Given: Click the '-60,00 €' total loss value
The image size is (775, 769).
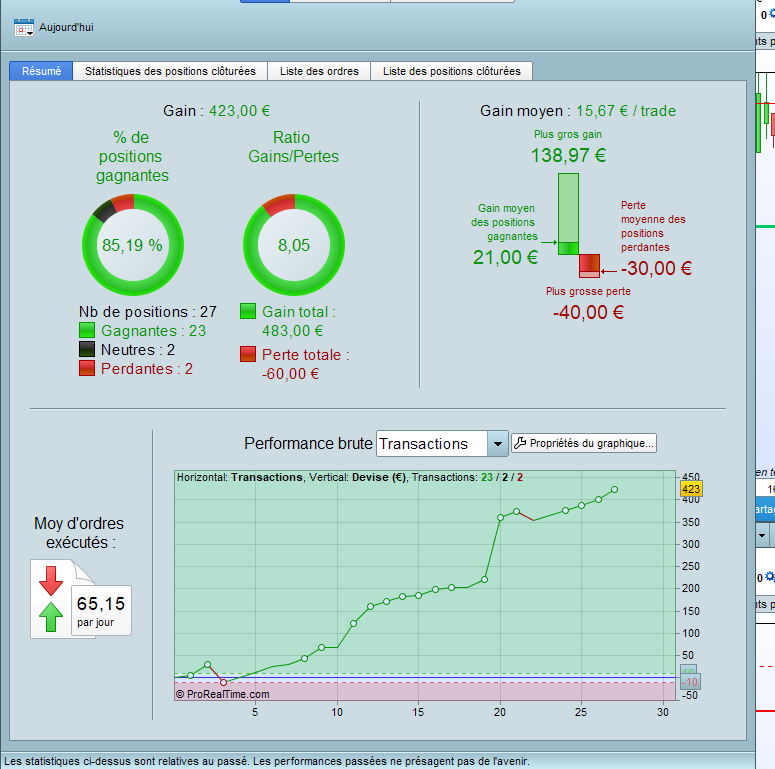Looking at the screenshot, I should (291, 374).
